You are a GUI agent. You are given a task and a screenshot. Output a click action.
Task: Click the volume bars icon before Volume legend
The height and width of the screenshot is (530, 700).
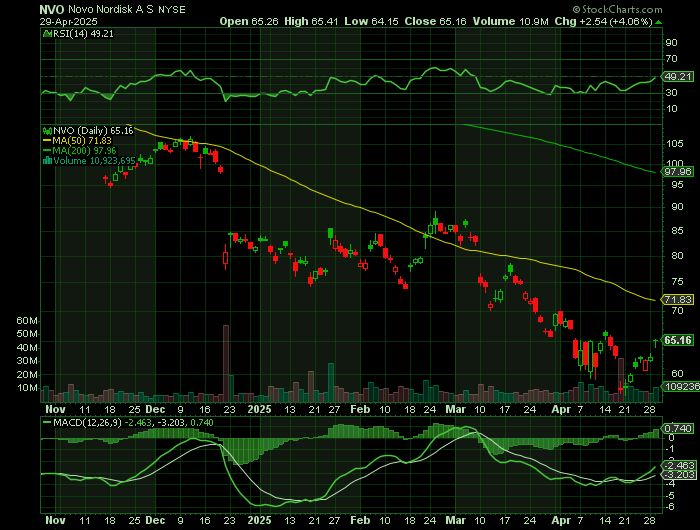(x=47, y=161)
